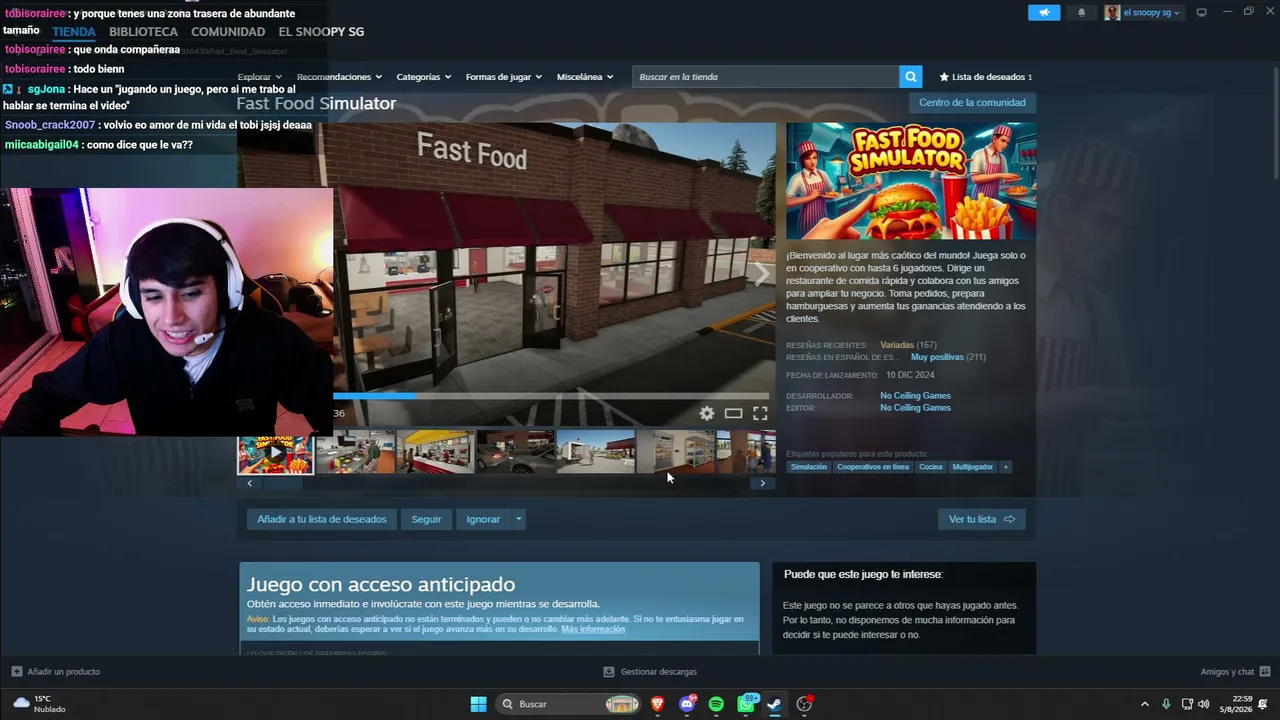
Task: Click Gestionar descargas in bottom bar
Action: [651, 672]
